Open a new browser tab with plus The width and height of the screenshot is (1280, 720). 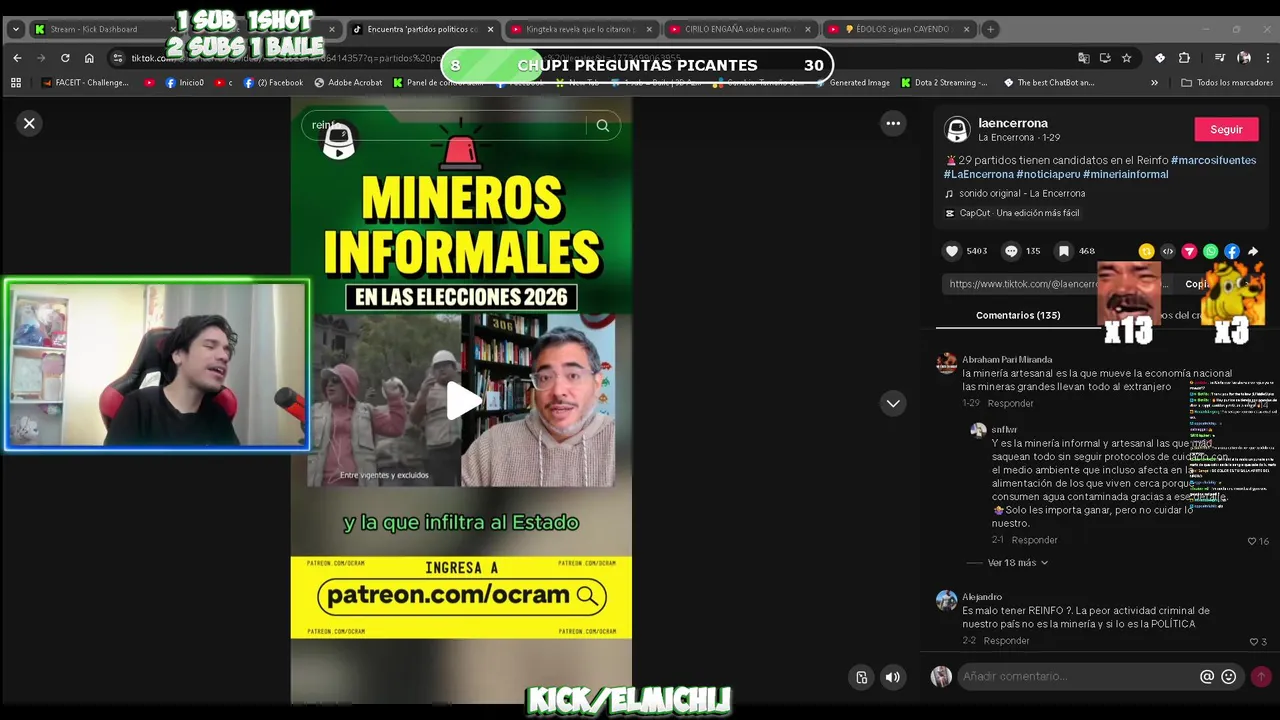pyautogui.click(x=990, y=29)
